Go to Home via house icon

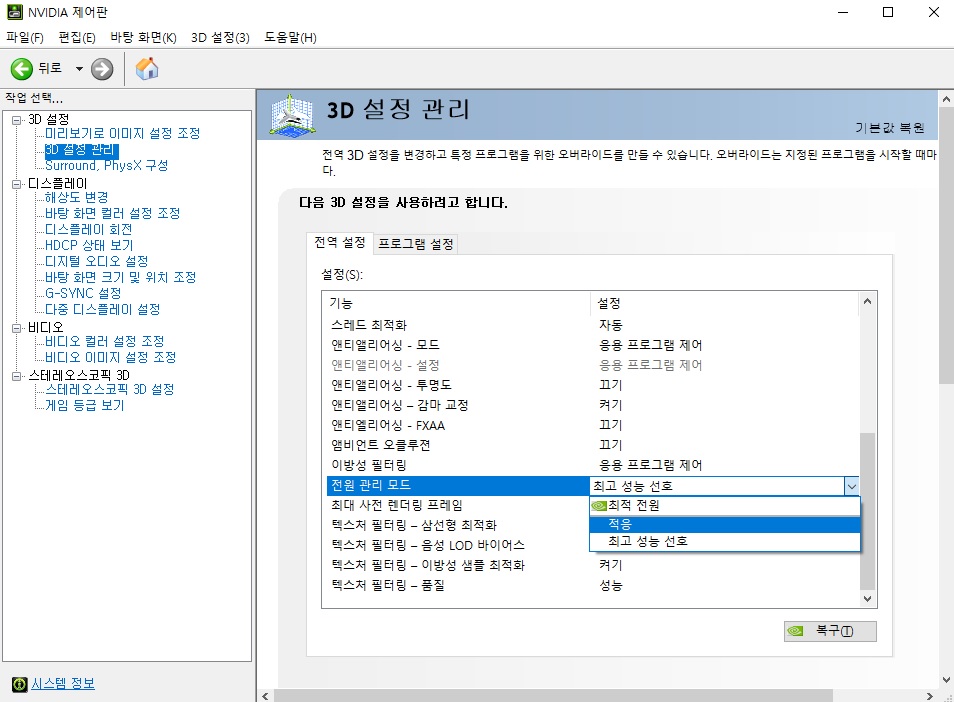147,69
